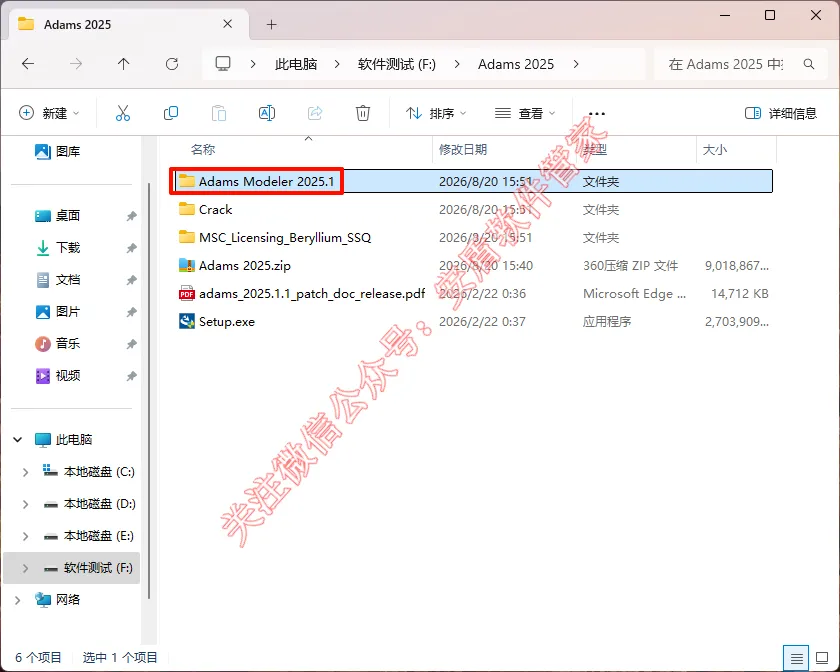This screenshot has height=672, width=840.
Task: Unpin 文档 using its pin icon
Action: coord(131,280)
